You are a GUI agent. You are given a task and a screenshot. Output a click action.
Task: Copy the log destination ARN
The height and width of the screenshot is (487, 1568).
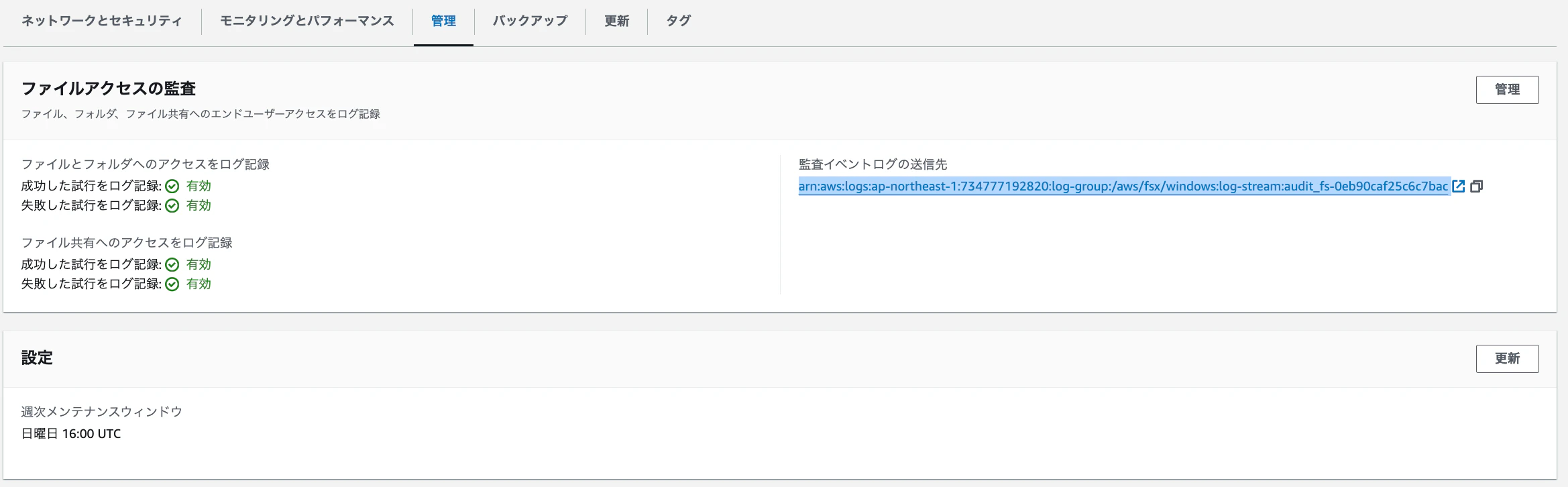click(1476, 186)
